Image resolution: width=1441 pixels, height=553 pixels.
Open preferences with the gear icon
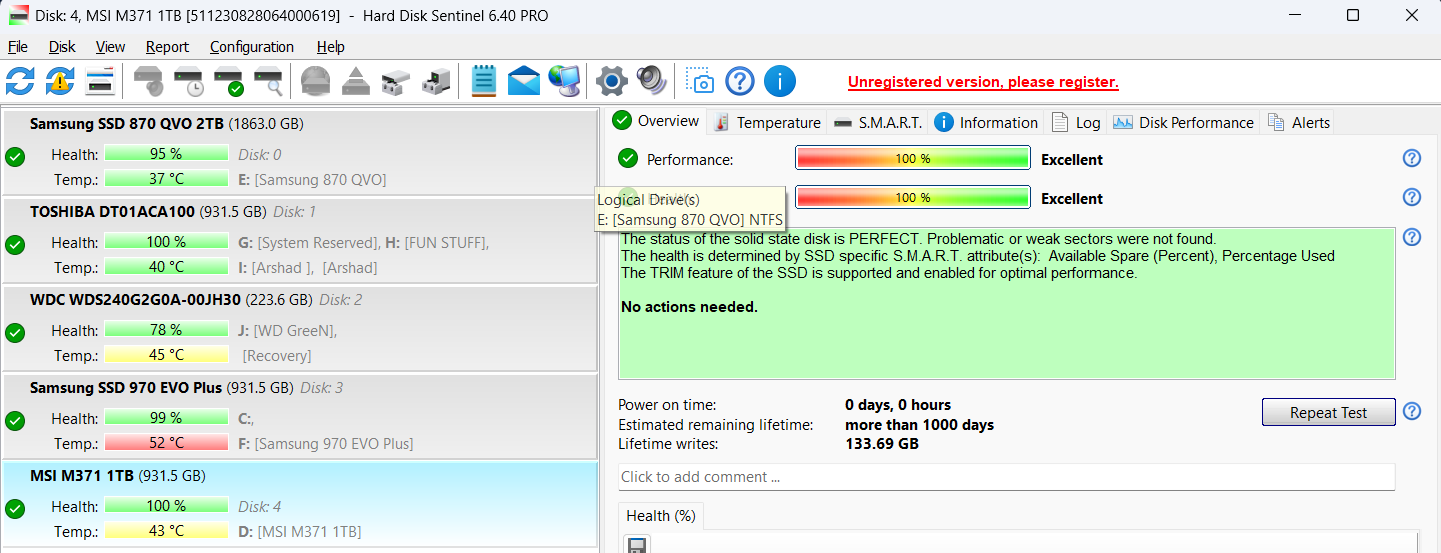[x=611, y=81]
